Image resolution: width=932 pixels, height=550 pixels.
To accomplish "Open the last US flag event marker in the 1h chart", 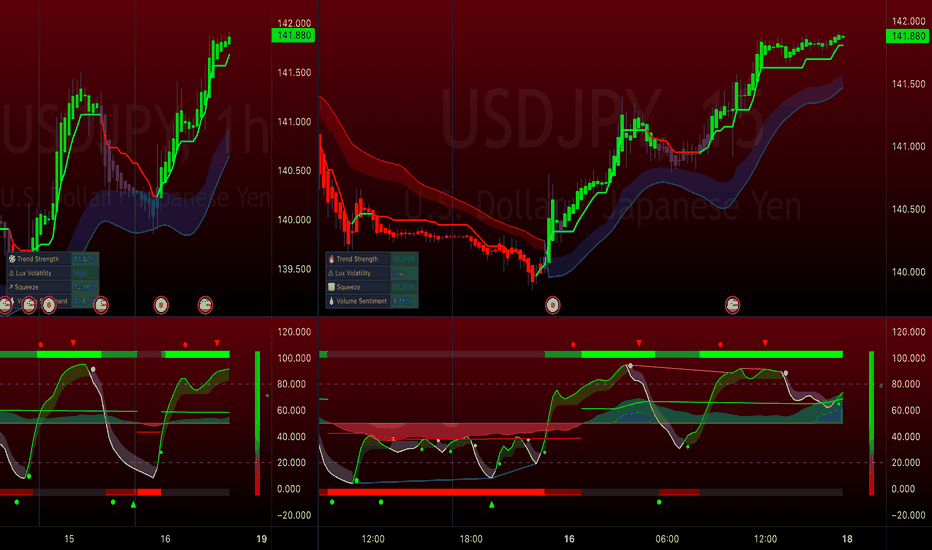I will 205,305.
